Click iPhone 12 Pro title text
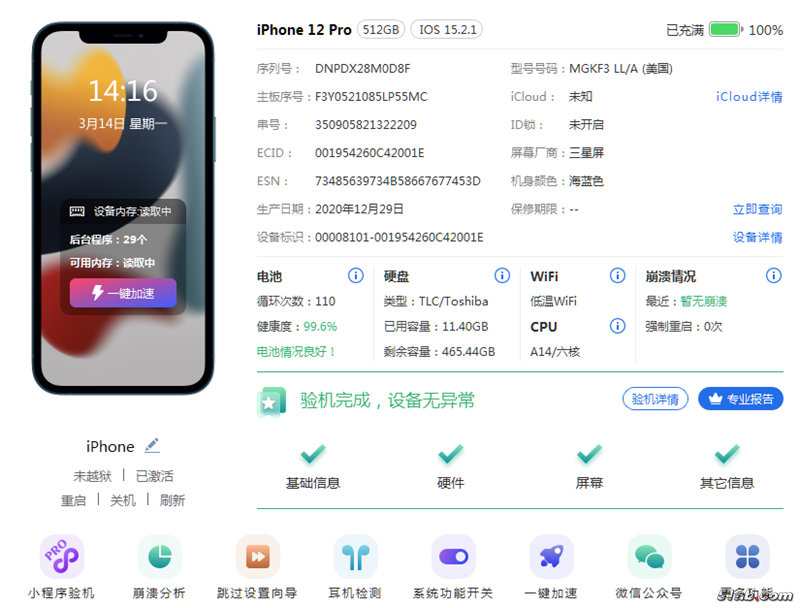The image size is (800, 608). (304, 30)
